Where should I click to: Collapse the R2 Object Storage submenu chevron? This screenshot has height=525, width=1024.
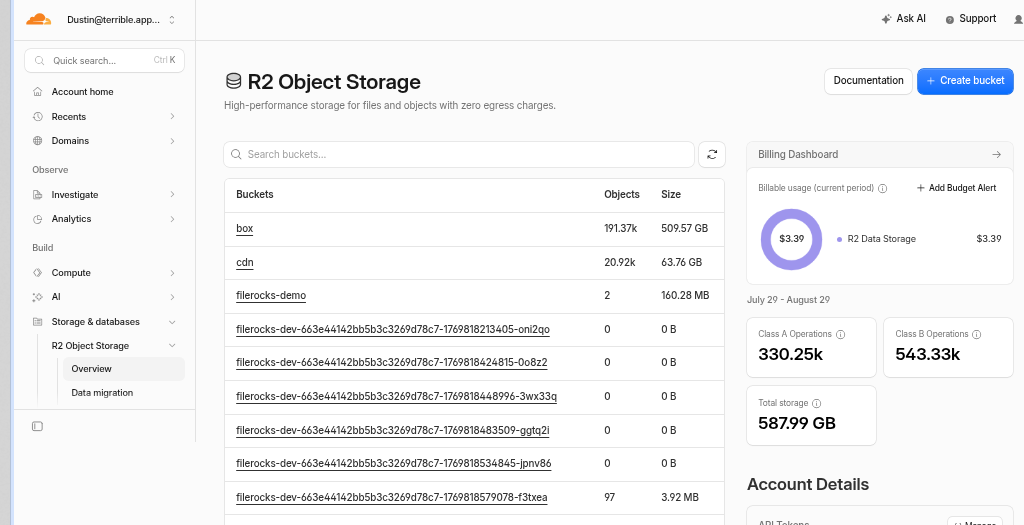(x=172, y=345)
